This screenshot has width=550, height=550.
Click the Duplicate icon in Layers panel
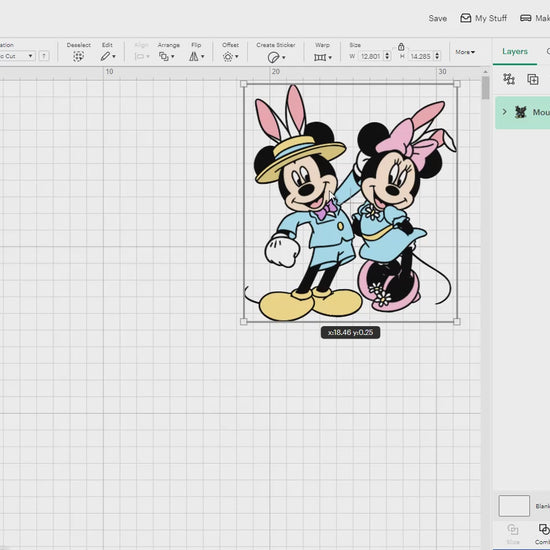[x=533, y=79]
